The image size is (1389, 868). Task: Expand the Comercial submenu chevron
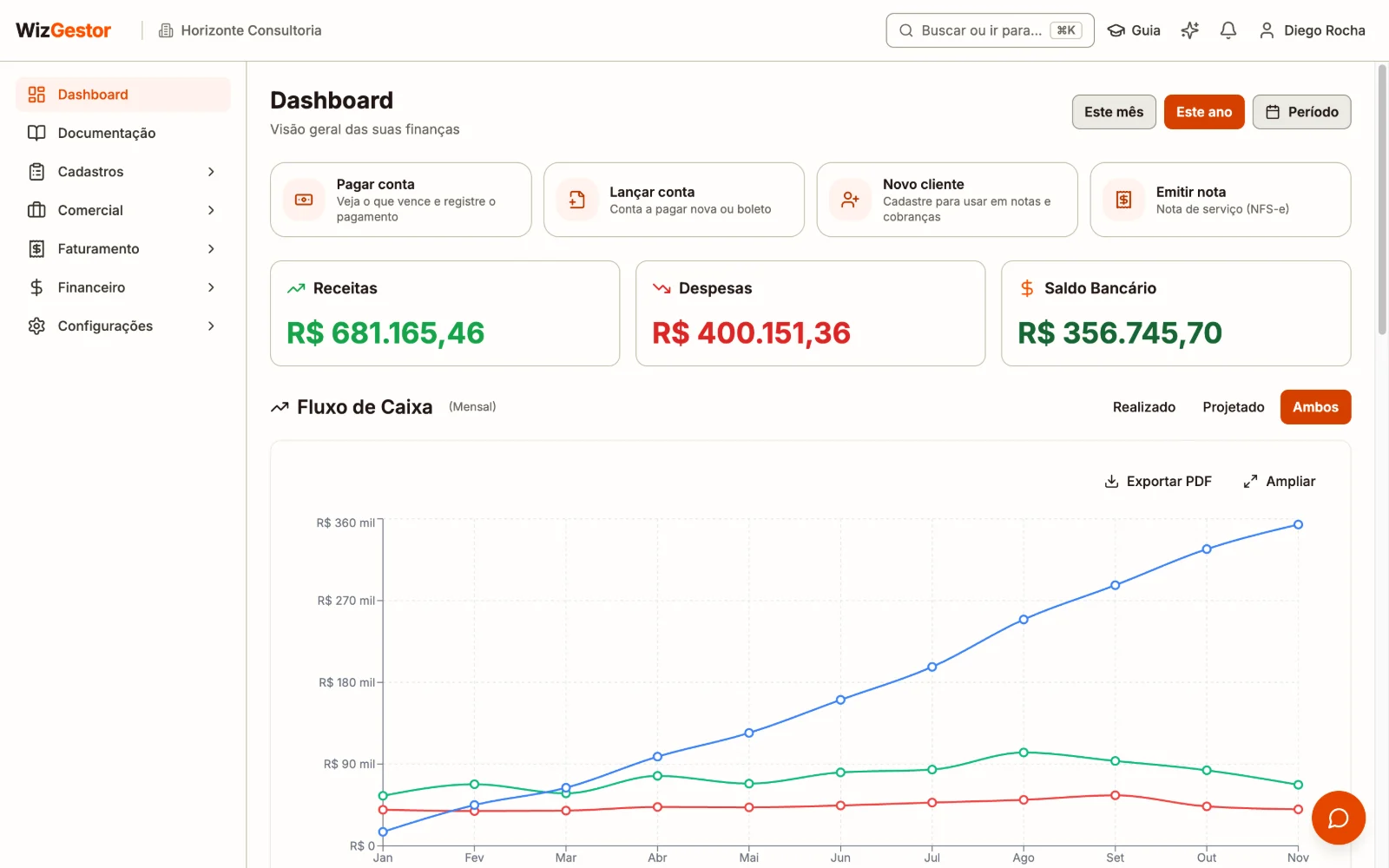(211, 210)
